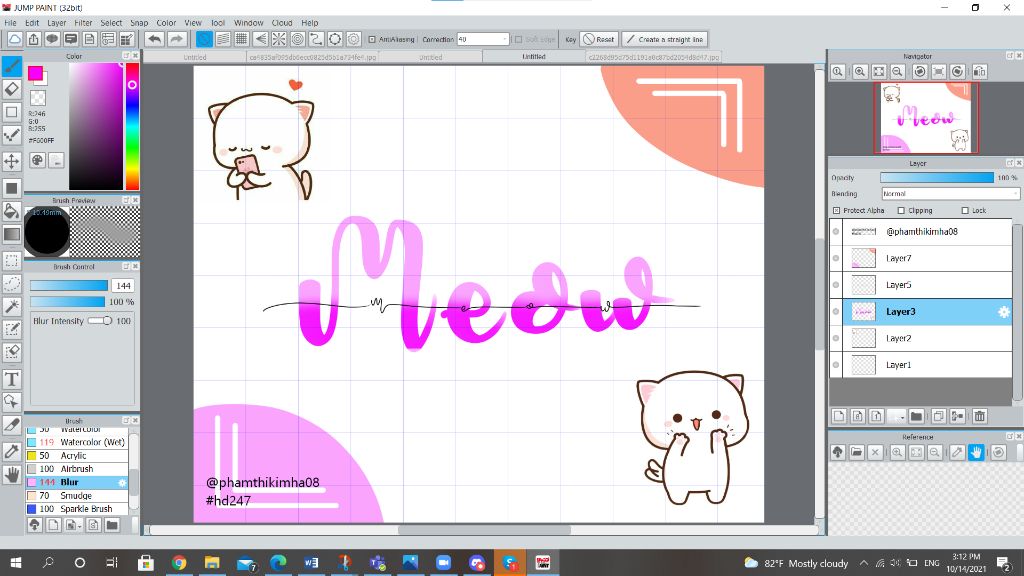The height and width of the screenshot is (576, 1024).
Task: Open gear settings for Layer3
Action: [1004, 312]
